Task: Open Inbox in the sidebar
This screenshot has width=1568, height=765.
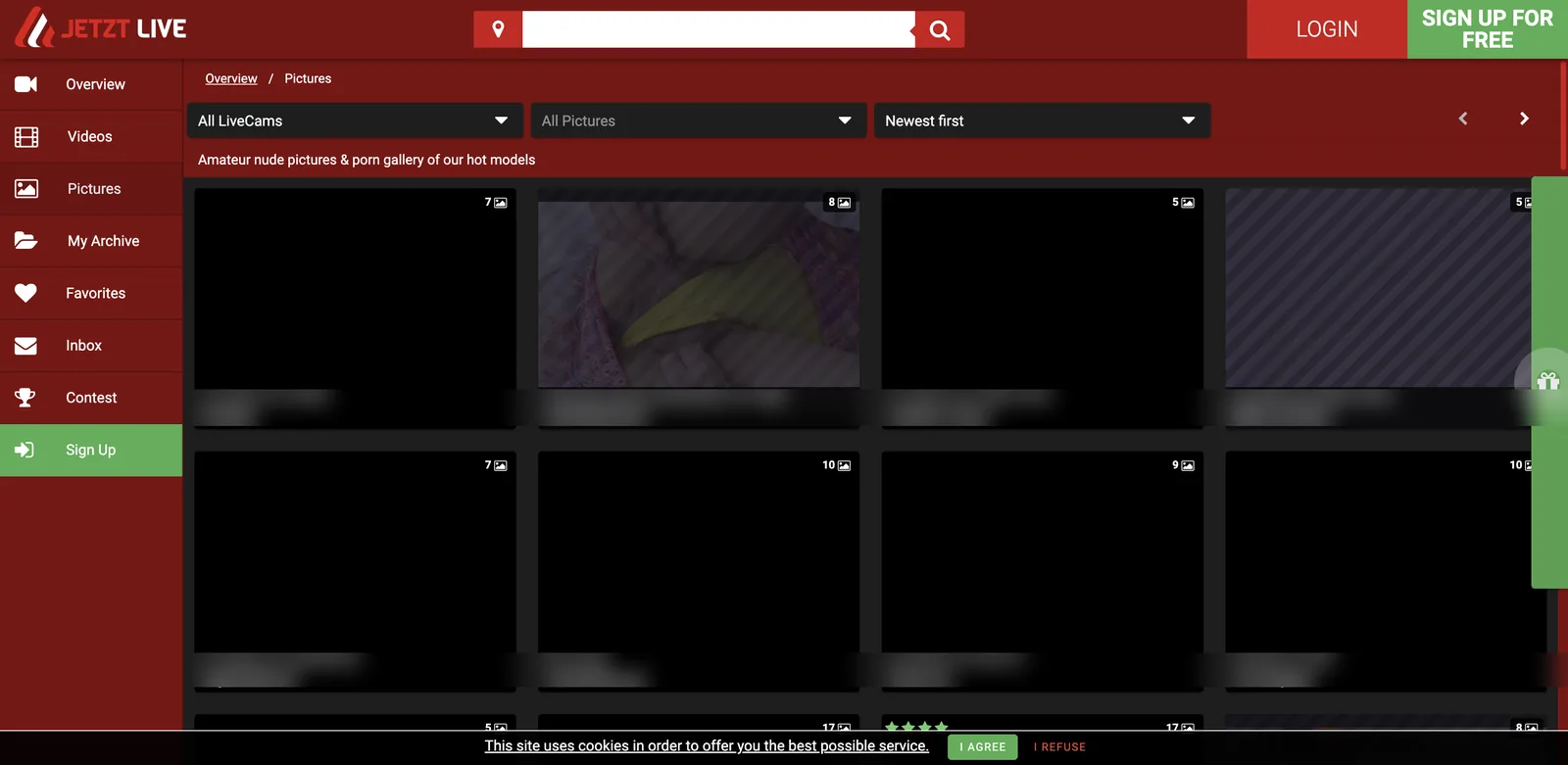Action: pos(91,345)
